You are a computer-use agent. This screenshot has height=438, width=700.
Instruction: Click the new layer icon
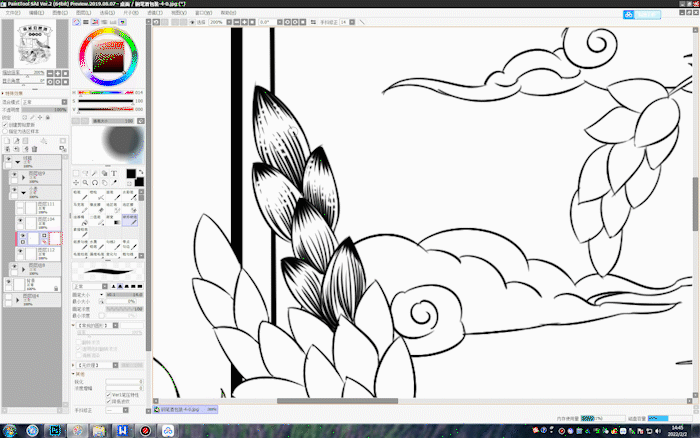pyautogui.click(x=8, y=139)
